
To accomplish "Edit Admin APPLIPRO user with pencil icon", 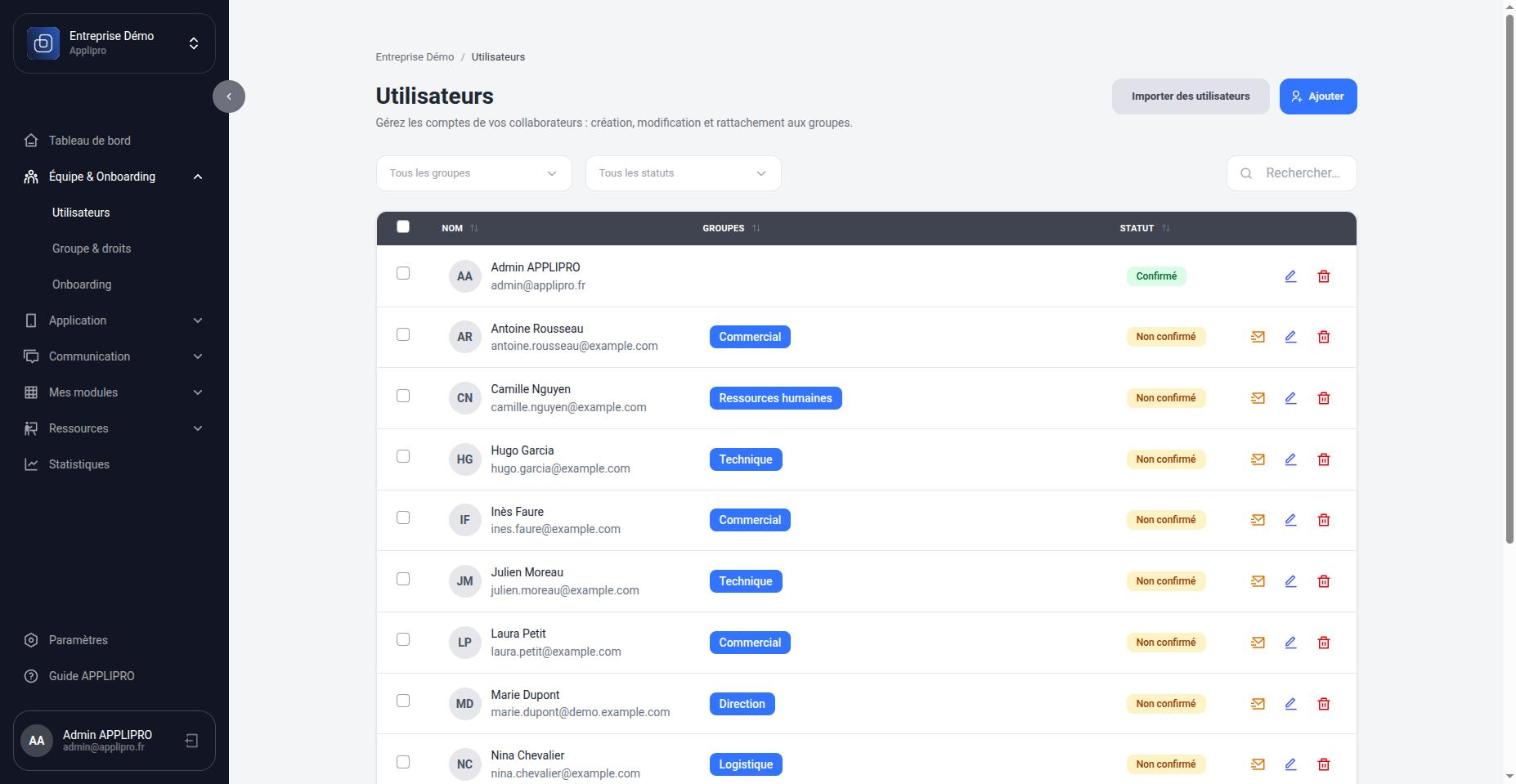I will click(x=1290, y=276).
